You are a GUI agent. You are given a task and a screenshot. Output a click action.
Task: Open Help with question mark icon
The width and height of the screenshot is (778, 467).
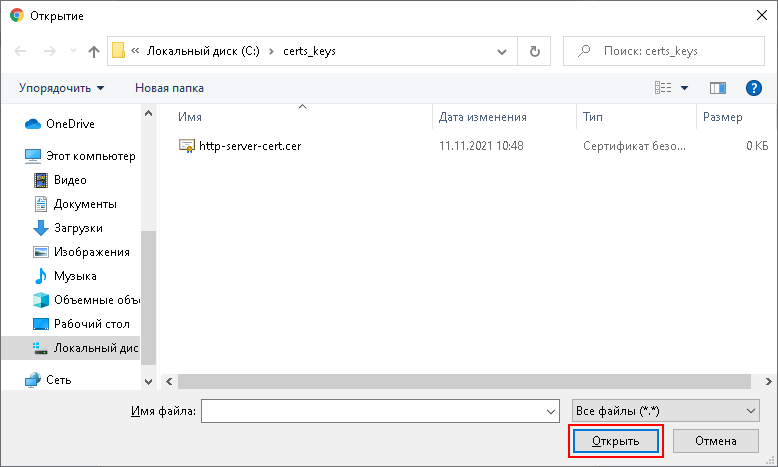pos(754,88)
